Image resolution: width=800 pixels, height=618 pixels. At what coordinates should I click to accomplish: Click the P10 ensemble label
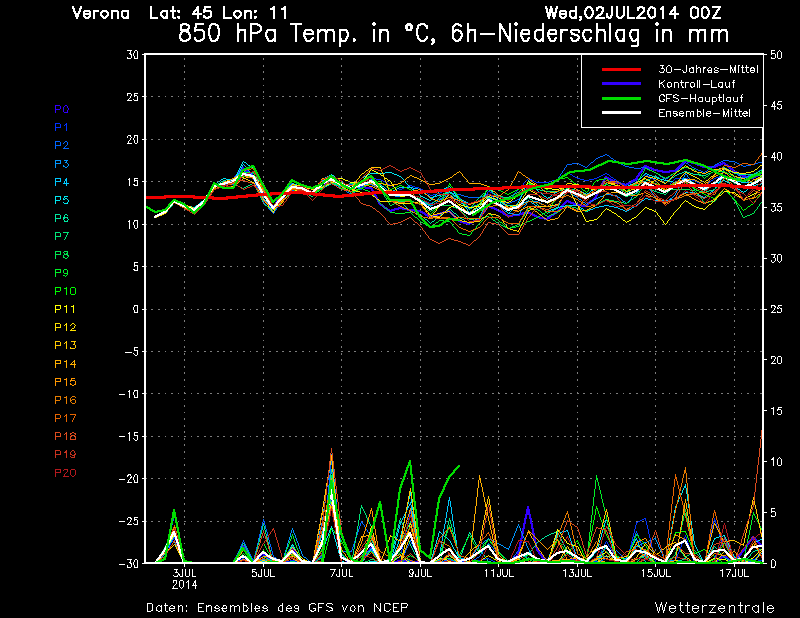click(65, 291)
